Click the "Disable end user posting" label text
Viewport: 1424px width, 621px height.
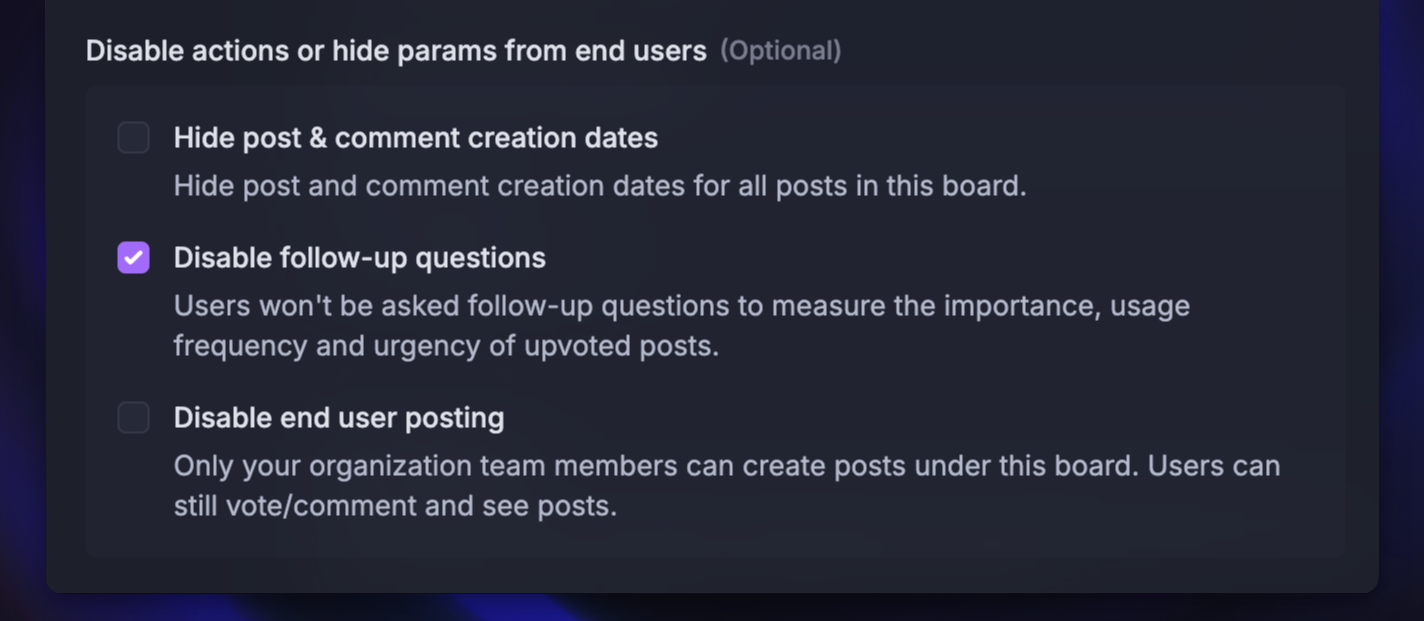point(339,418)
